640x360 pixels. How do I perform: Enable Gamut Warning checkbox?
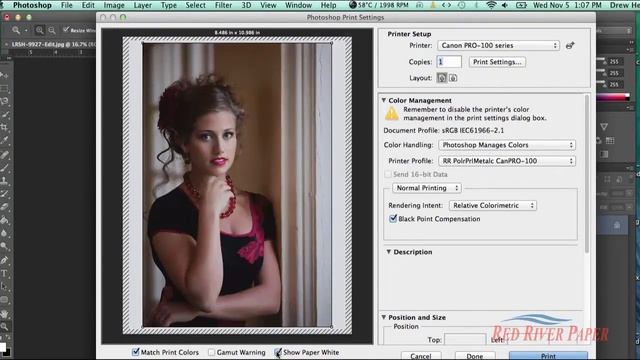(x=211, y=352)
